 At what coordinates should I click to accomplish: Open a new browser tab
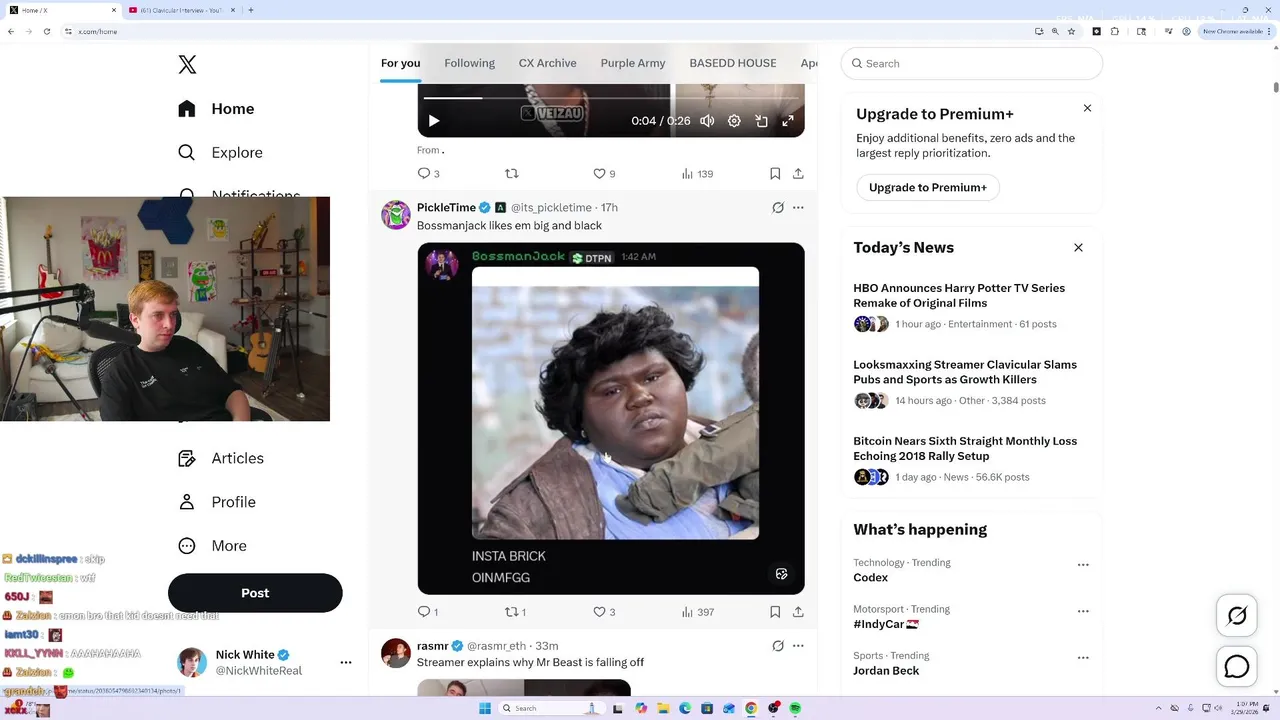pyautogui.click(x=250, y=10)
